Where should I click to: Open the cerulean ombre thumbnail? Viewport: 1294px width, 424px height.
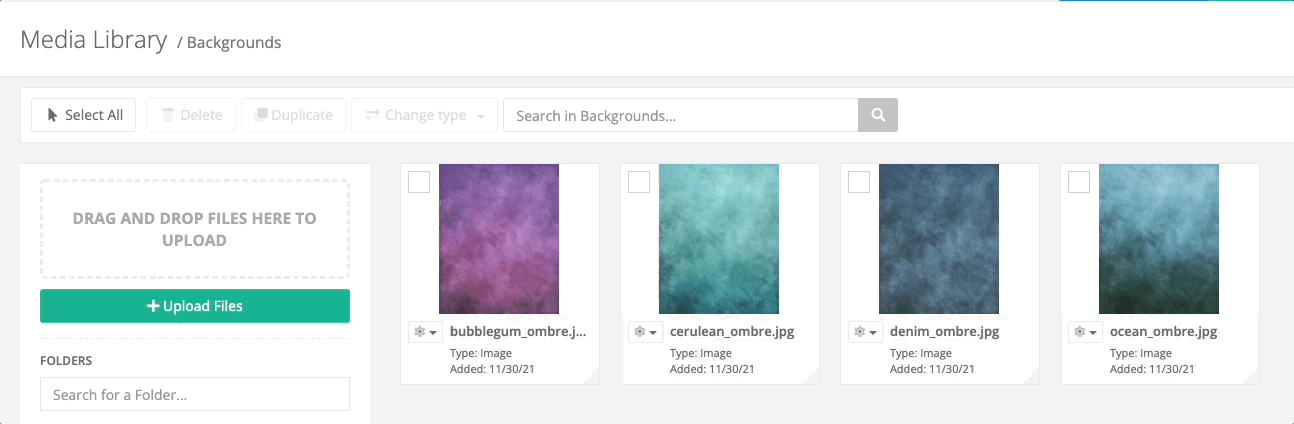[x=719, y=239]
